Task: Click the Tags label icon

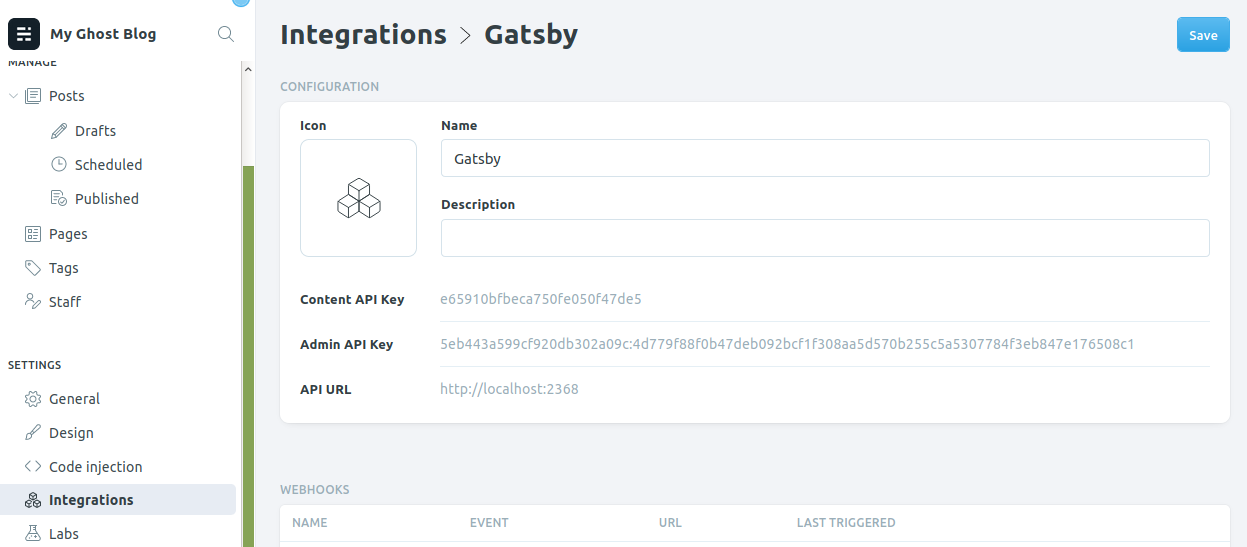Action: (33, 268)
